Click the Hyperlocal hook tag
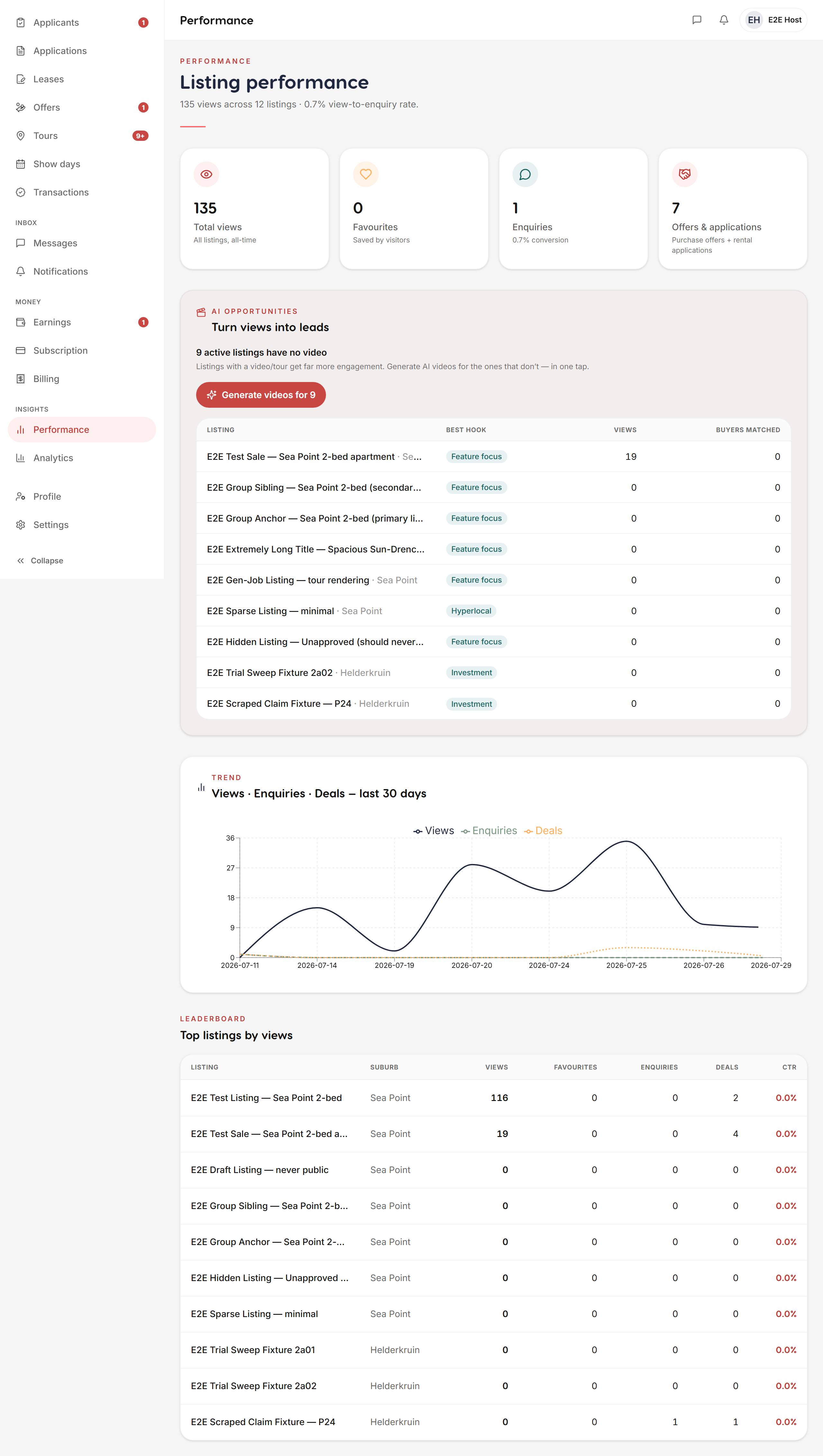823x1456 pixels. coord(471,611)
